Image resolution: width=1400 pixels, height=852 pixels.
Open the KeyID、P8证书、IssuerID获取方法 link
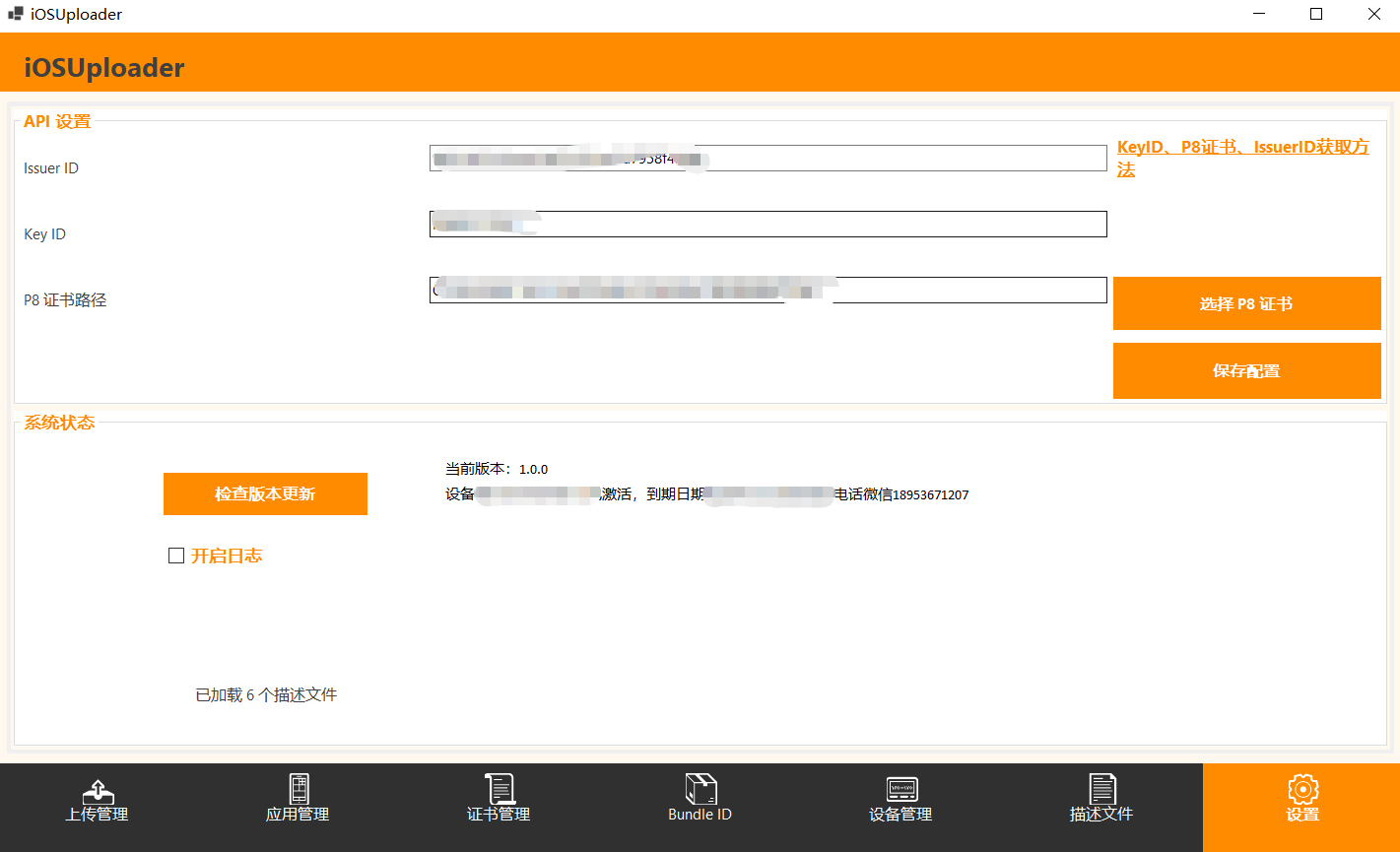click(1242, 159)
